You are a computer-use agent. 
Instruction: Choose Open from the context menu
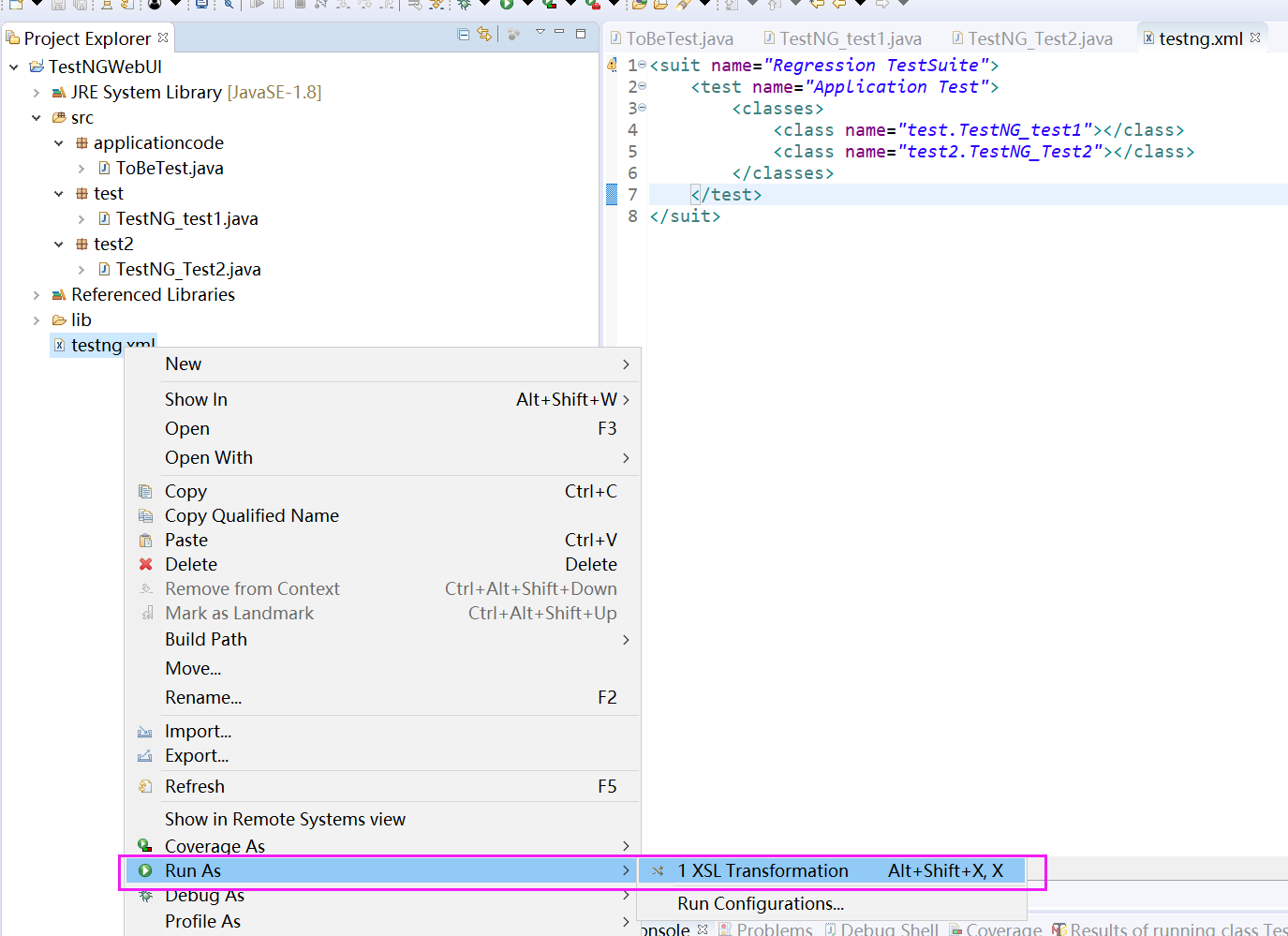383,429
